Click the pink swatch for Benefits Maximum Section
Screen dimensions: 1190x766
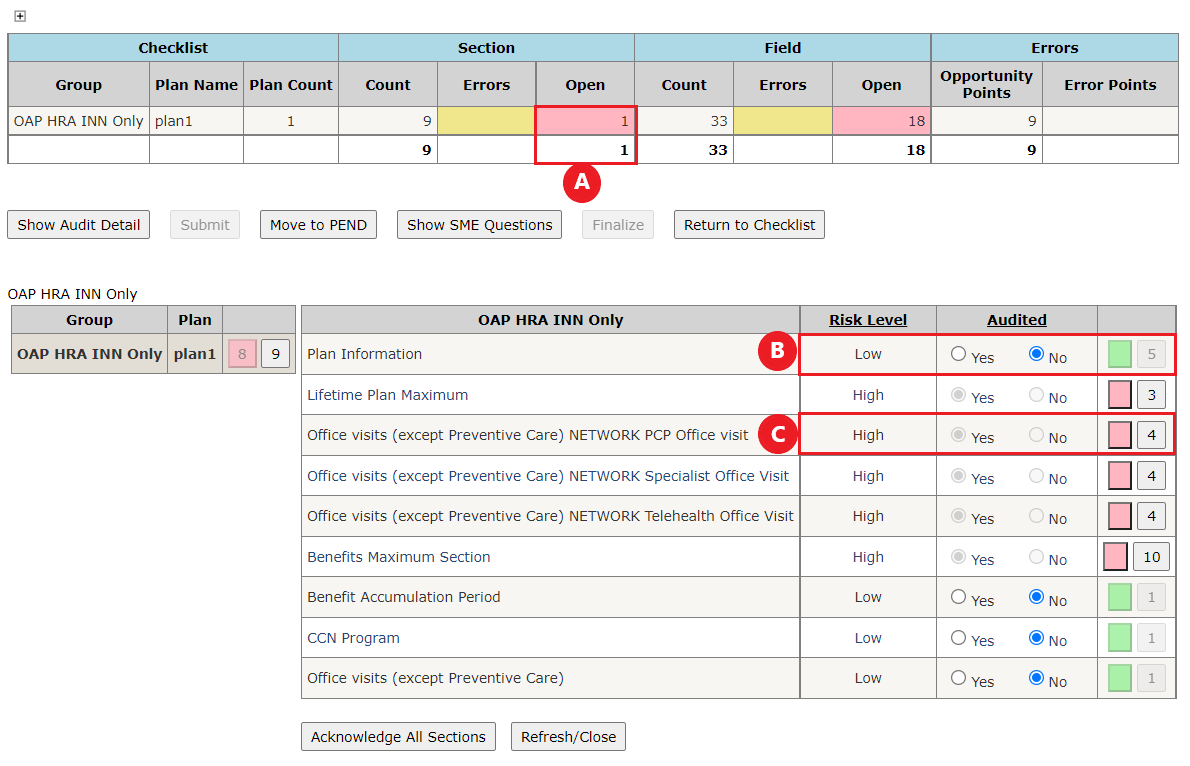(x=1115, y=556)
